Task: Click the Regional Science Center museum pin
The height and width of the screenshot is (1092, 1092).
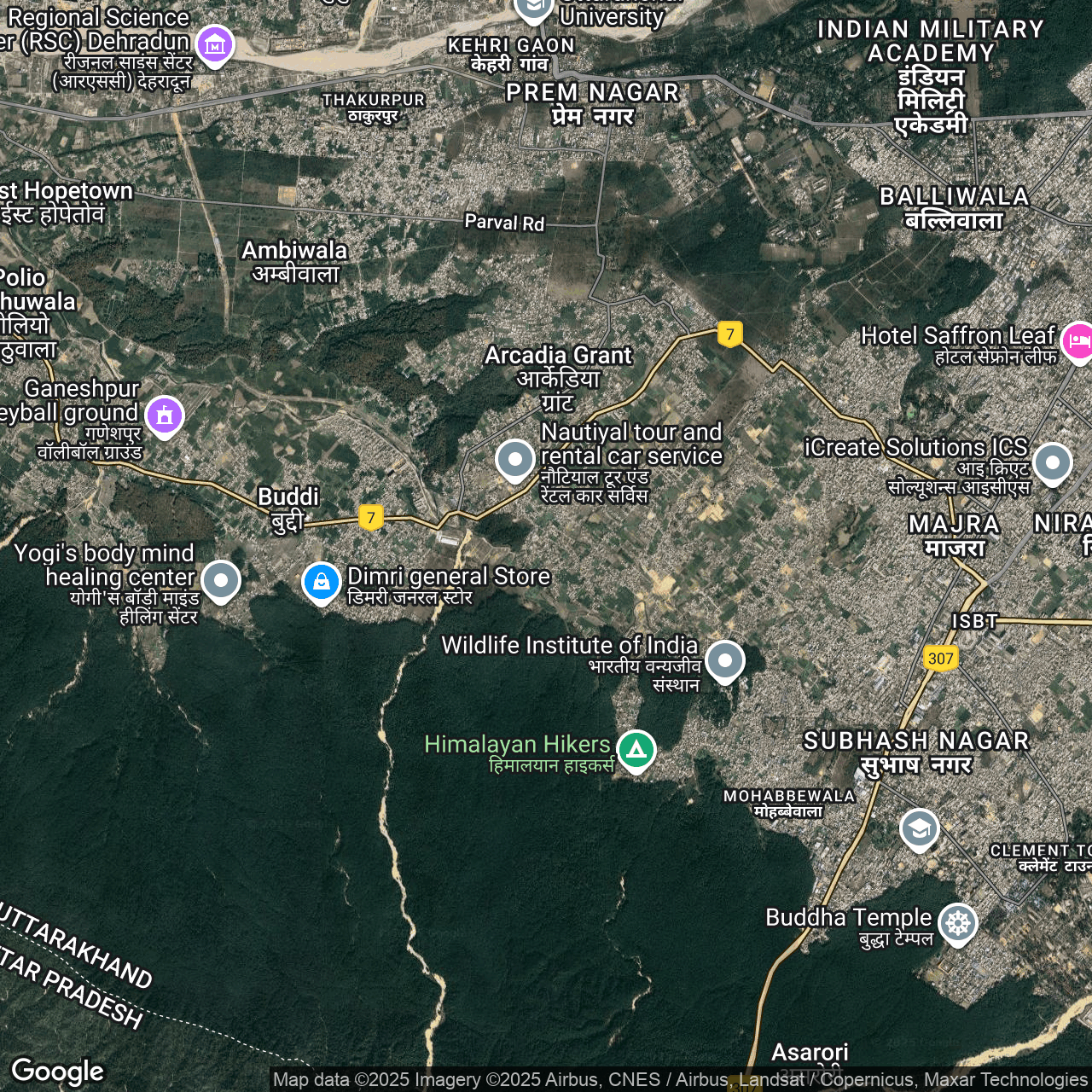Action: click(214, 43)
